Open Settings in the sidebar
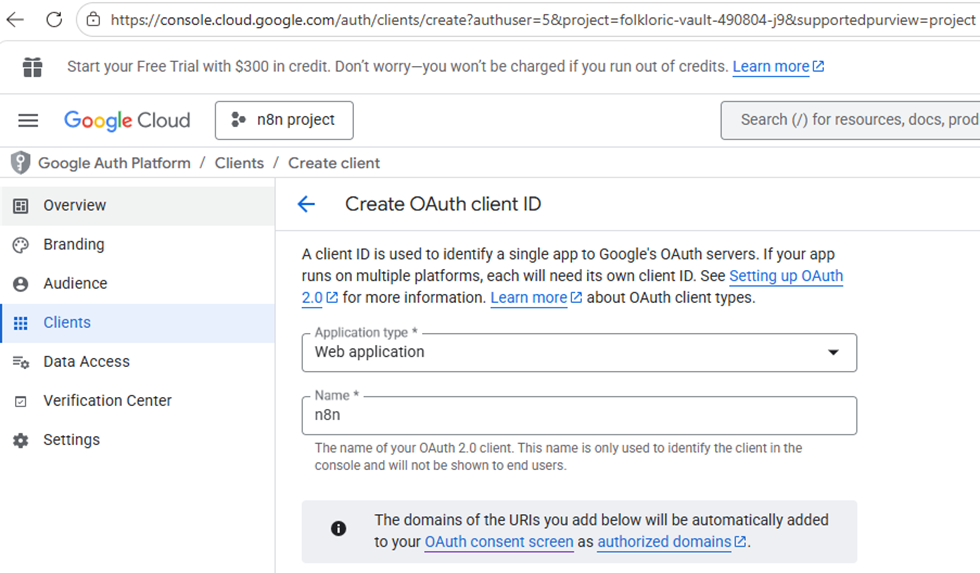Image resolution: width=980 pixels, height=573 pixels. tap(71, 439)
